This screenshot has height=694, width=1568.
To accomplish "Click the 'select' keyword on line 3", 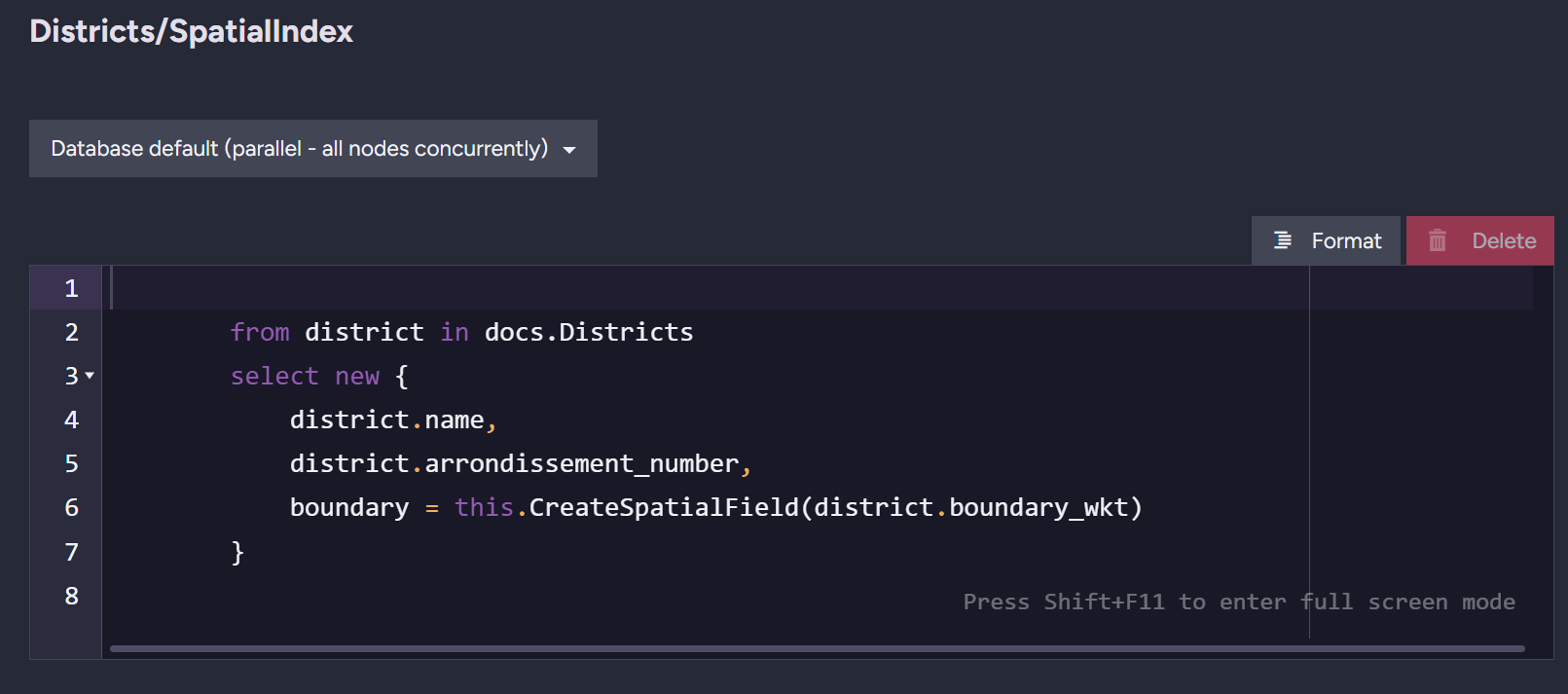I will (274, 377).
